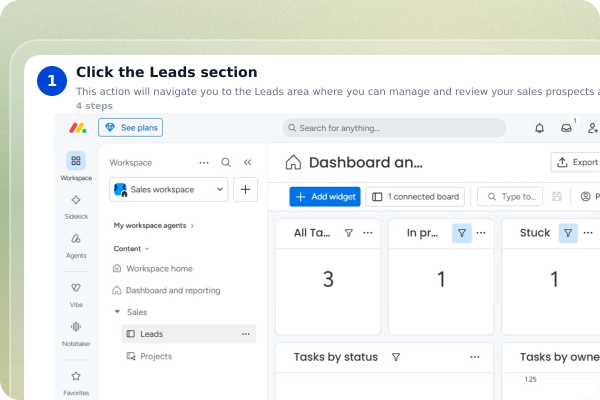Image resolution: width=600 pixels, height=400 pixels.
Task: Click the Export button
Action: click(x=577, y=162)
